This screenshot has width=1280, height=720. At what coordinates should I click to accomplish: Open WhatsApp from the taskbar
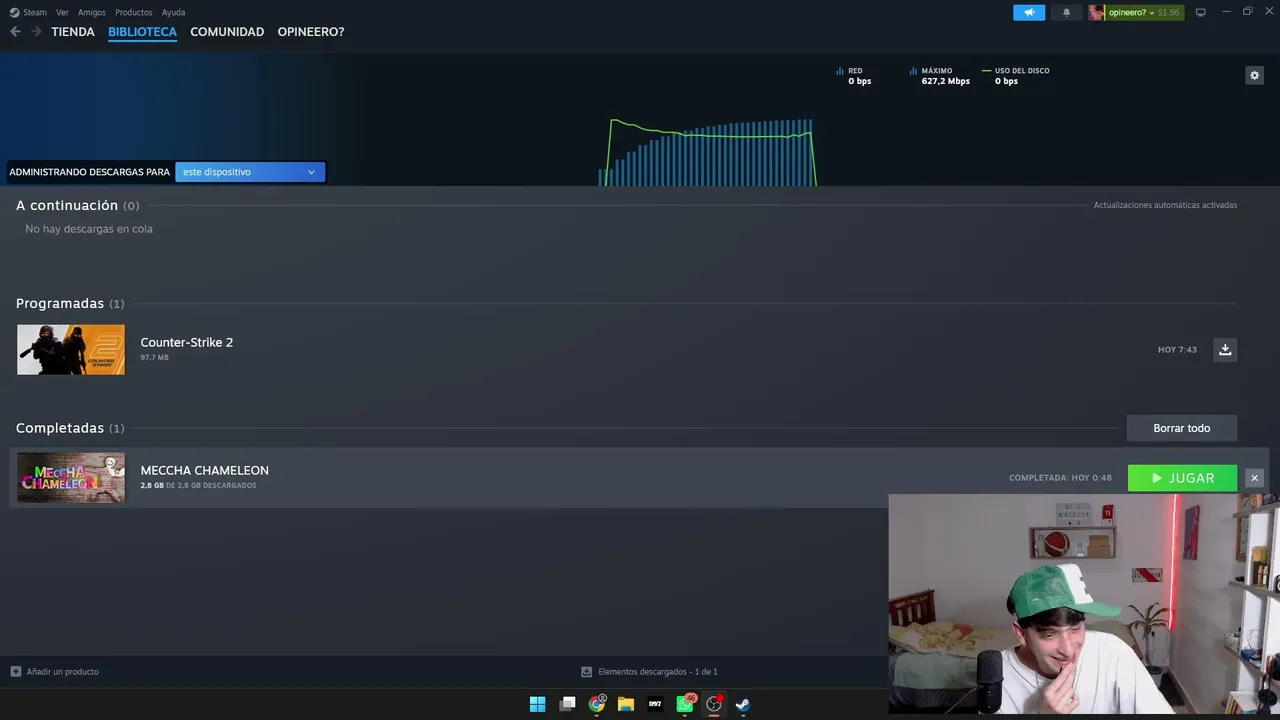tap(685, 704)
